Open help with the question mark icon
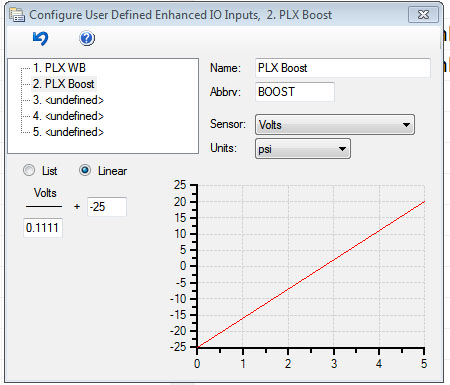The height and width of the screenshot is (385, 450). 87,38
